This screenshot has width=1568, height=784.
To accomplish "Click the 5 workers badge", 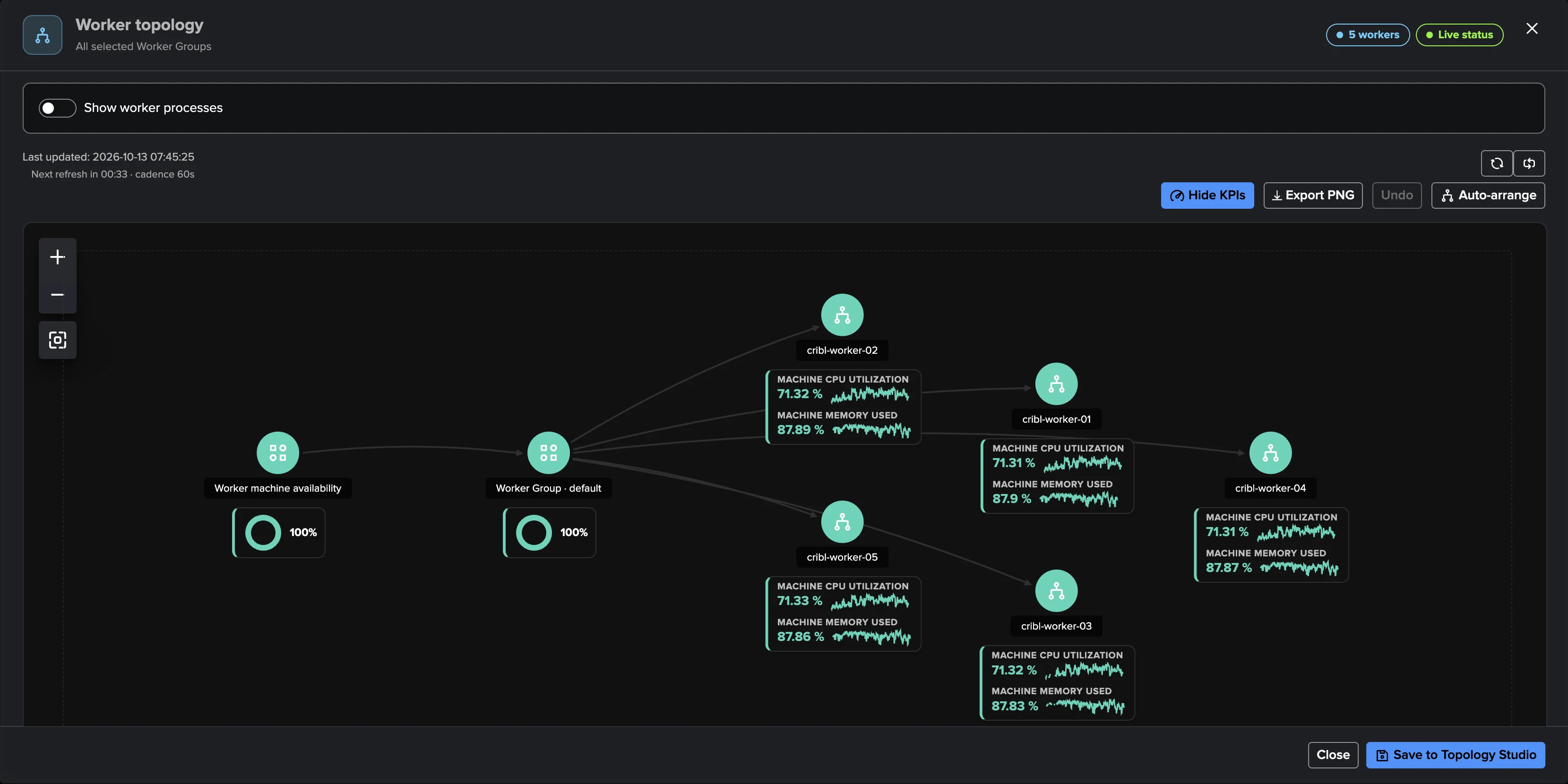I will pos(1368,34).
